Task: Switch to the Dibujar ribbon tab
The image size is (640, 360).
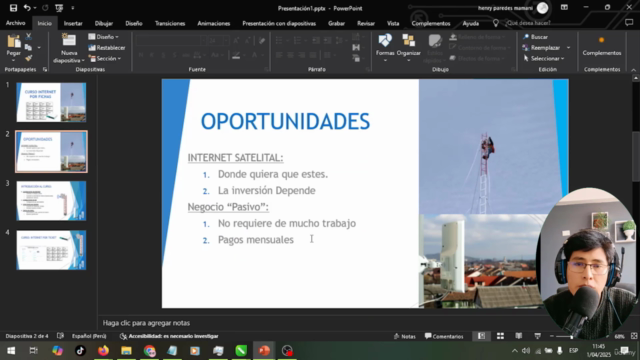Action: pos(104,23)
